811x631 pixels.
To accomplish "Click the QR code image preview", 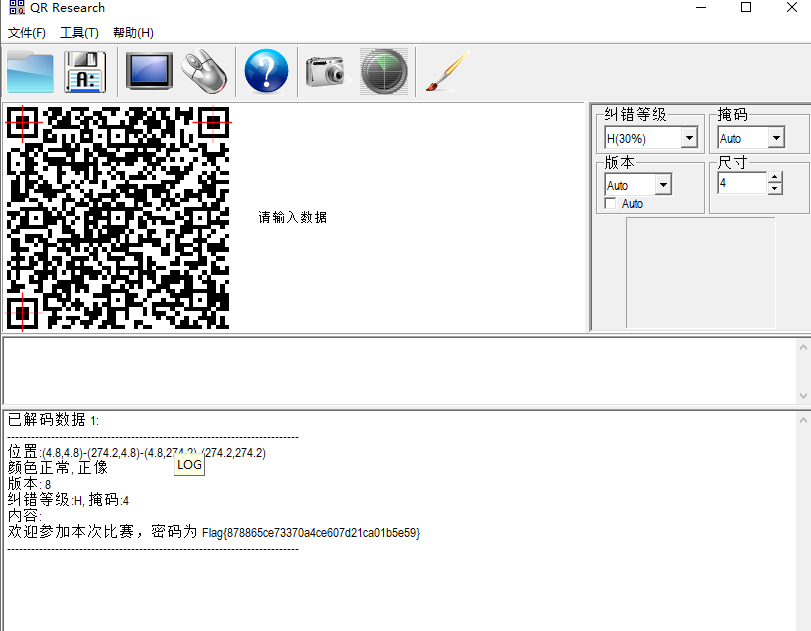I will (x=118, y=218).
